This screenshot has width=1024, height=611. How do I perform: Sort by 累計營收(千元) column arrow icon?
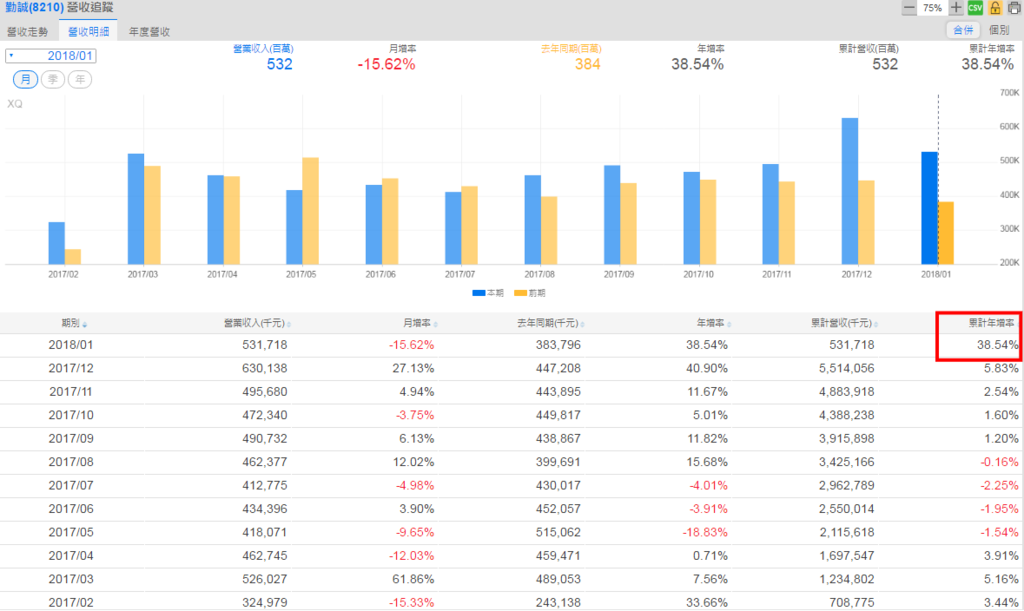(876, 324)
